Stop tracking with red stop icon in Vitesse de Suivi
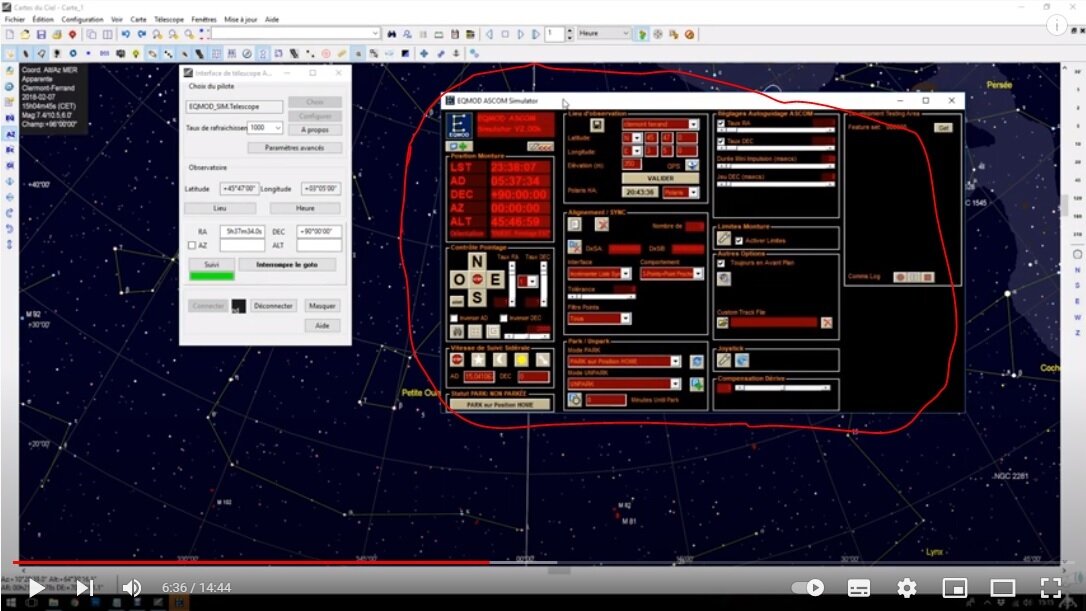 (x=457, y=360)
